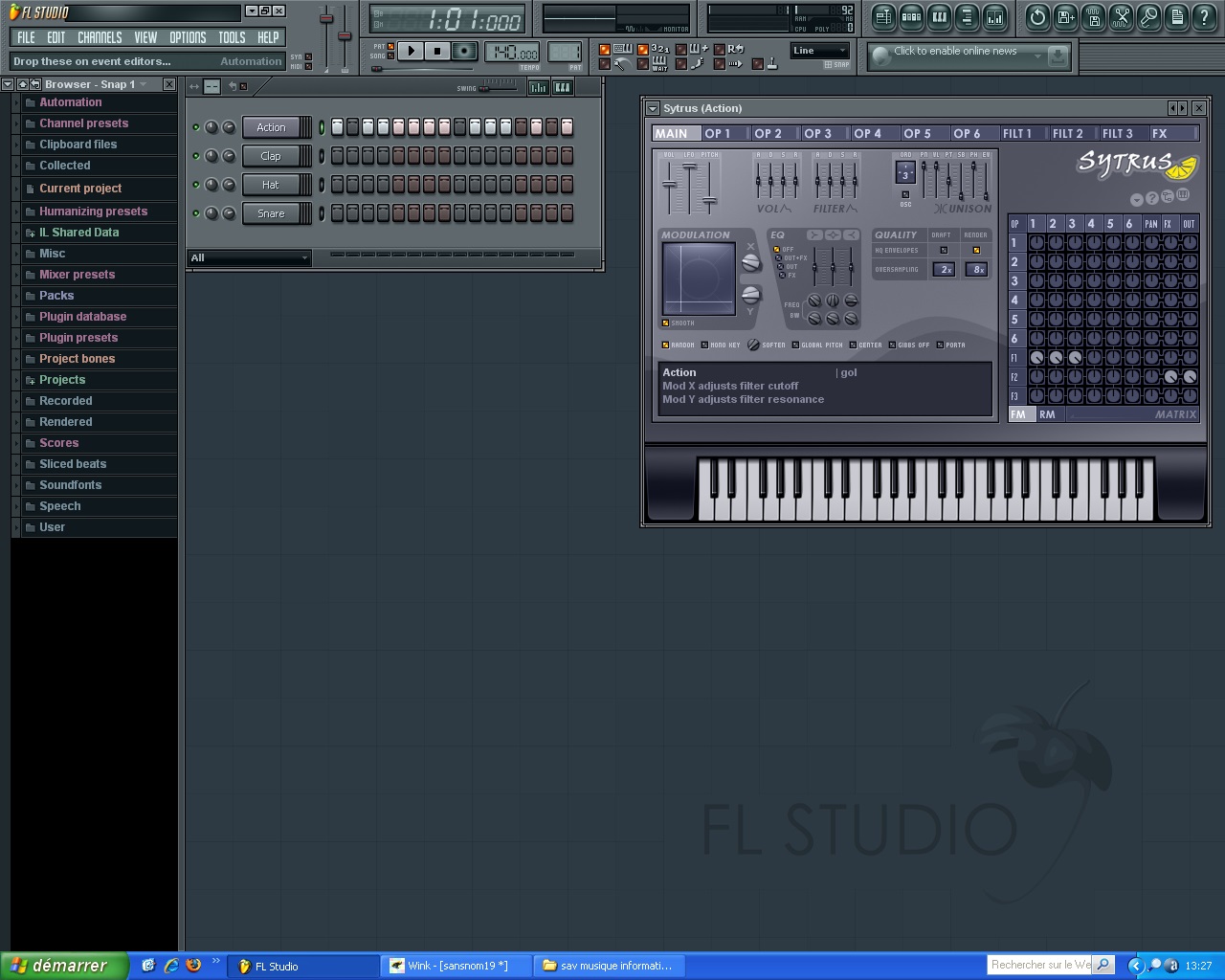Viewport: 1225px width, 980px height.
Task: Select the EQ OUT+FX radio option
Action: pyautogui.click(x=779, y=258)
